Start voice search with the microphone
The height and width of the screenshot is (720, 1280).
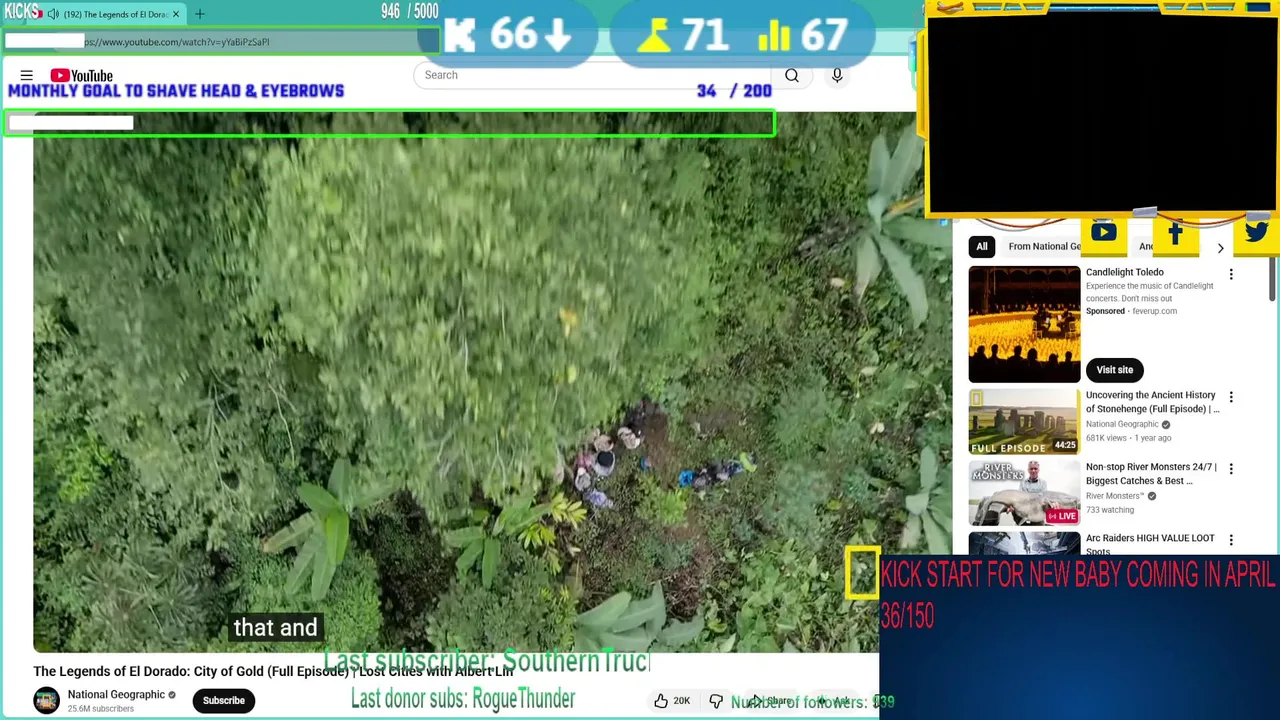[837, 75]
